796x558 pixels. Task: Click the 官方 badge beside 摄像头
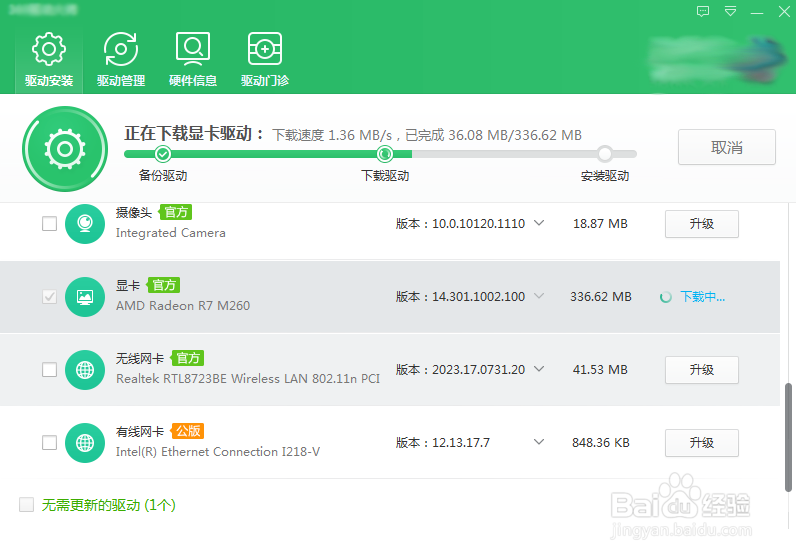point(176,212)
